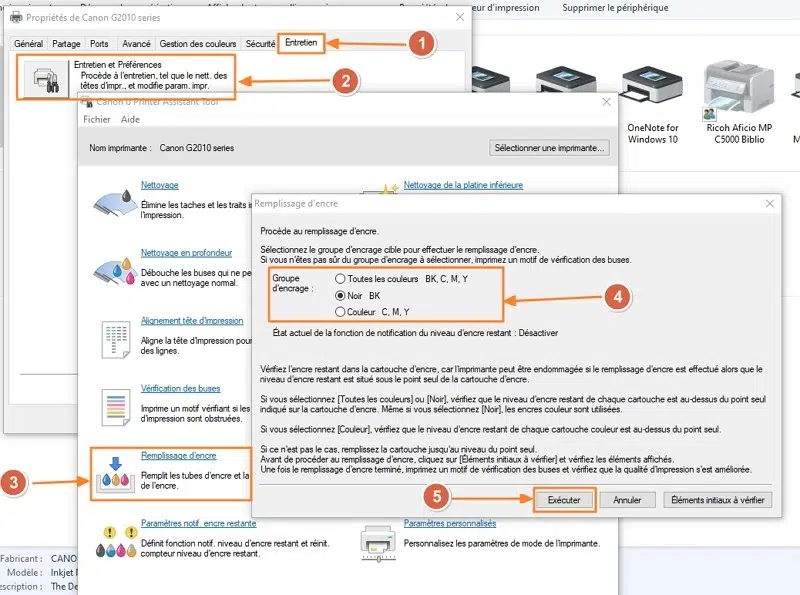Select the OneNote for Windows 10 printer icon
This screenshot has height=595, width=800.
[x=652, y=85]
